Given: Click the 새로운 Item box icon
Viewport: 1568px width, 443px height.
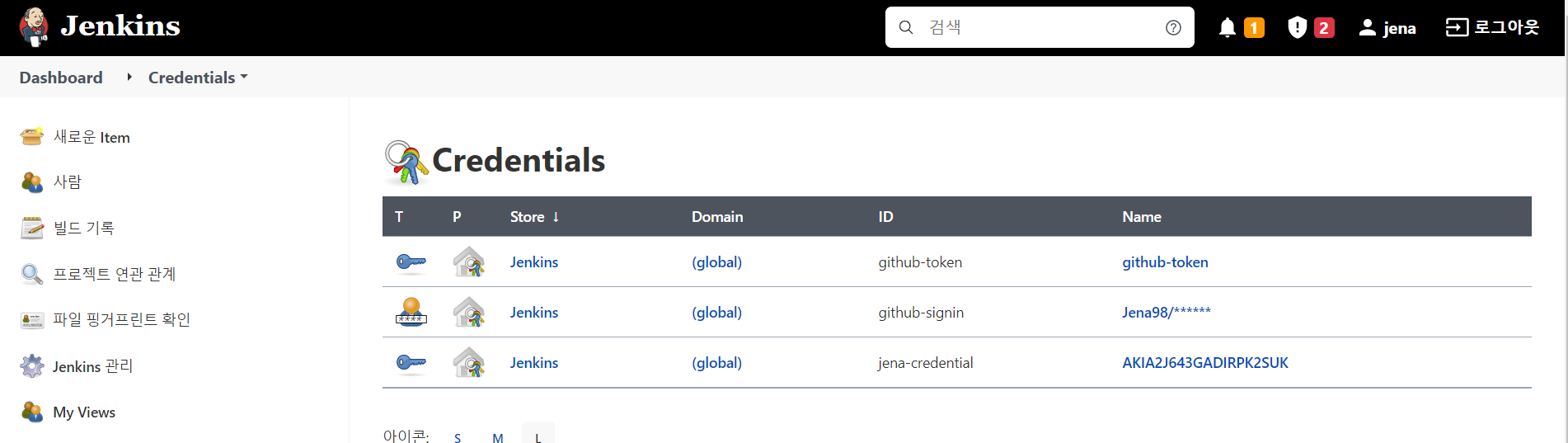Looking at the screenshot, I should [x=32, y=136].
